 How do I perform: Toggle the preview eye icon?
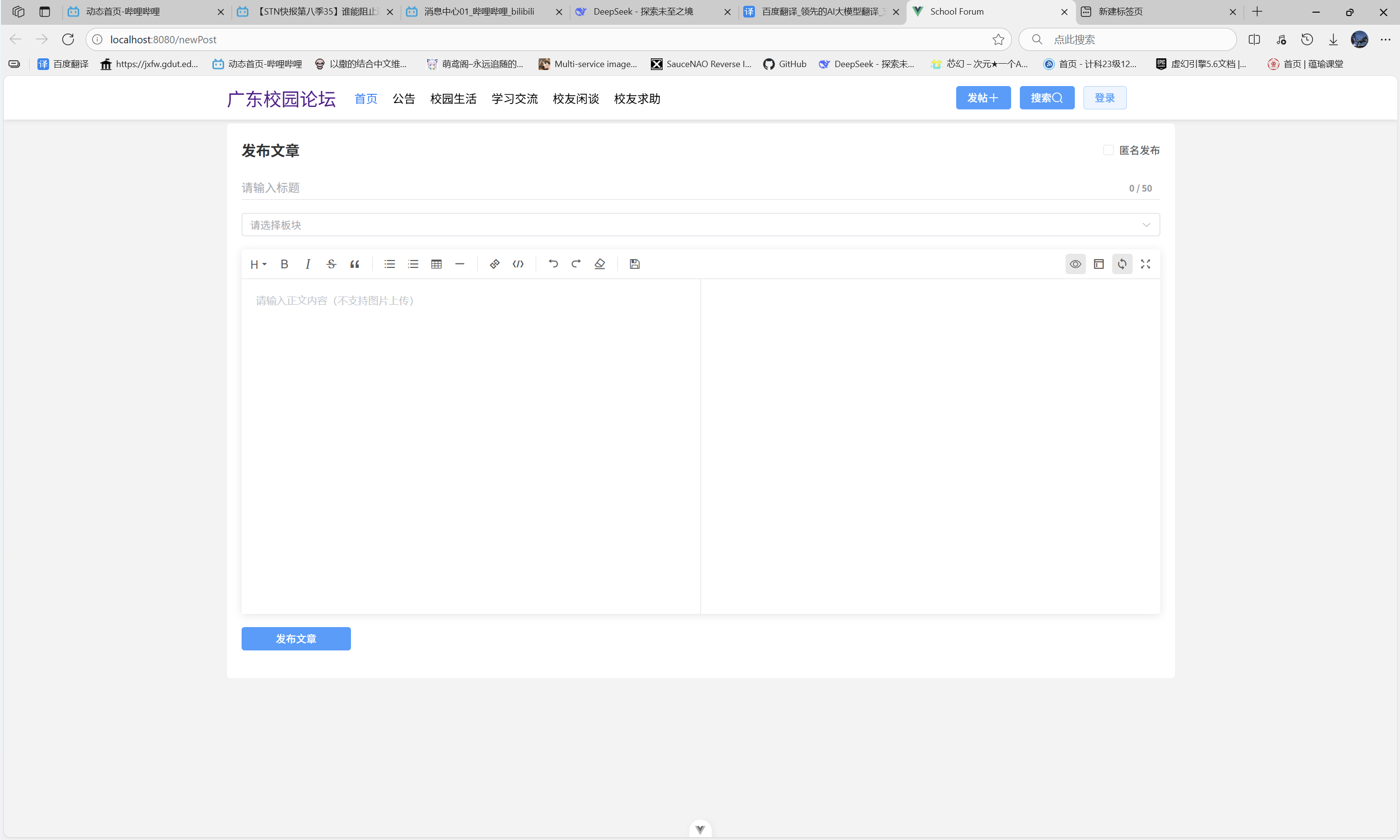pos(1075,264)
